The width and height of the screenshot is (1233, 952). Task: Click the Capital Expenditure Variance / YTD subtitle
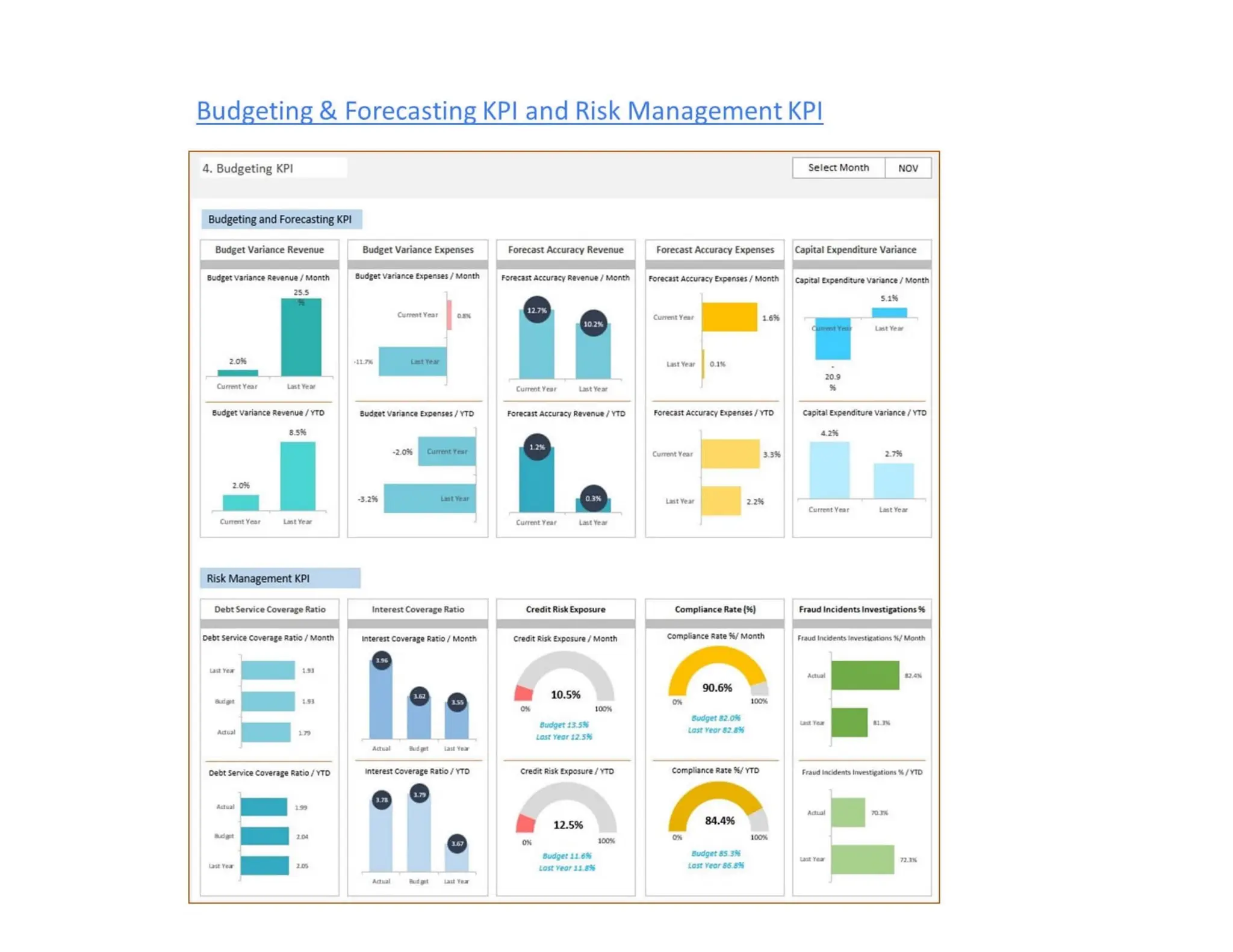[x=865, y=413]
